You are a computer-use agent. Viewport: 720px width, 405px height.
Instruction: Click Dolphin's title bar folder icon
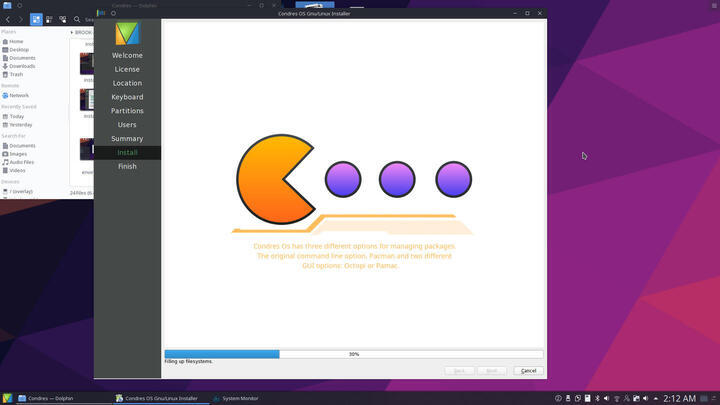pyautogui.click(x=7, y=6)
